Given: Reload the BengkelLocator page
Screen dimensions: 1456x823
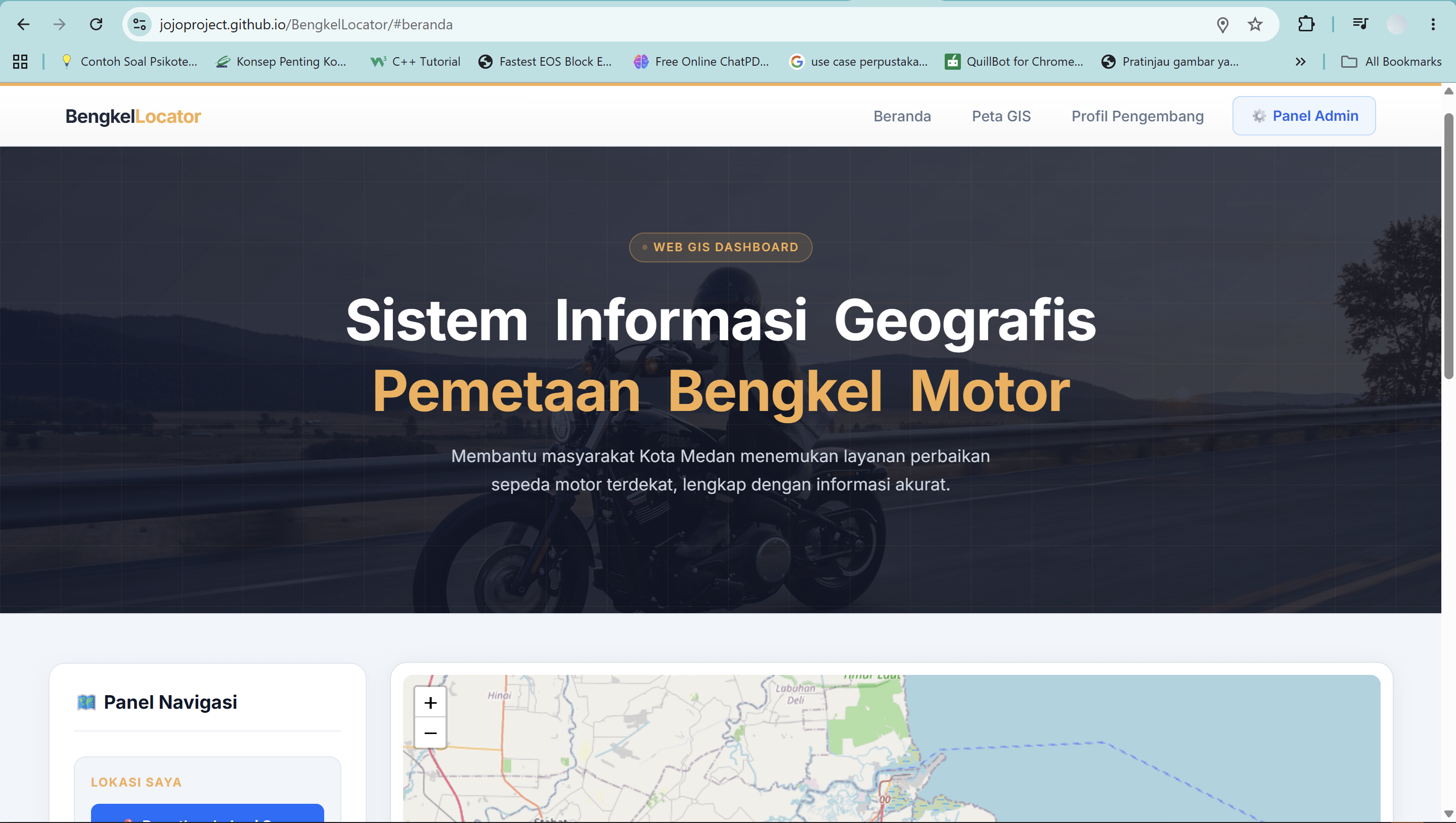Looking at the screenshot, I should click(96, 24).
